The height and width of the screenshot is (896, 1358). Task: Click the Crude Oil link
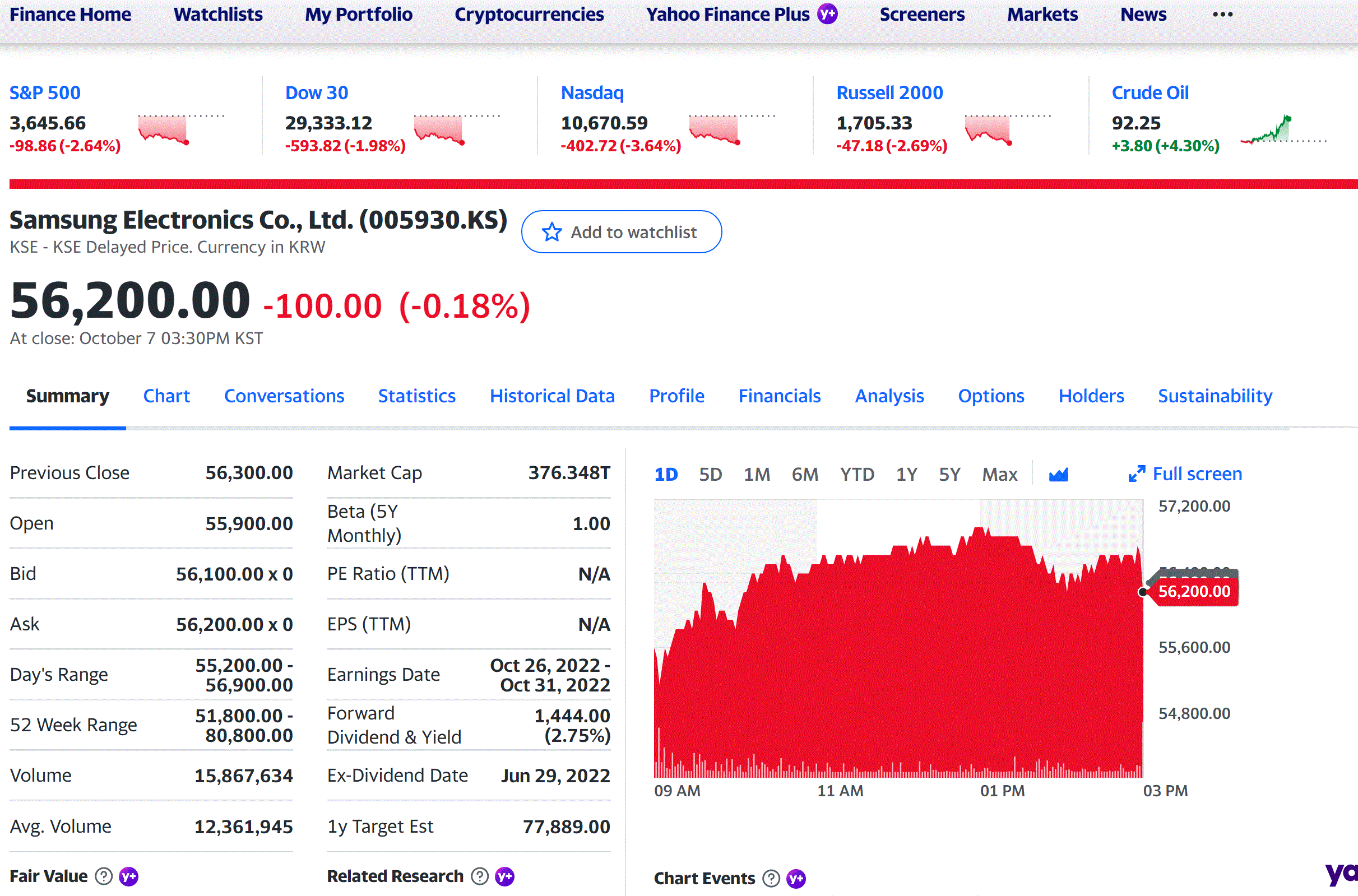point(1150,92)
